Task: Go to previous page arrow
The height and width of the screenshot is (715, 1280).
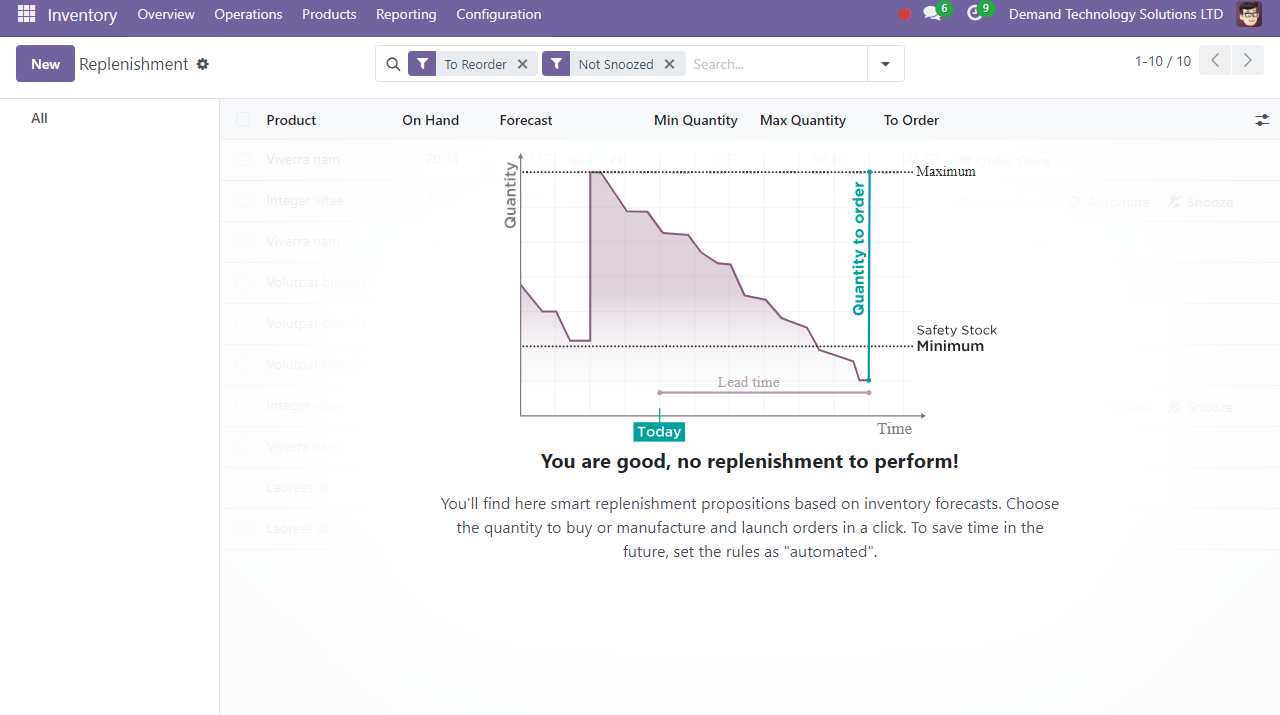Action: coord(1215,61)
